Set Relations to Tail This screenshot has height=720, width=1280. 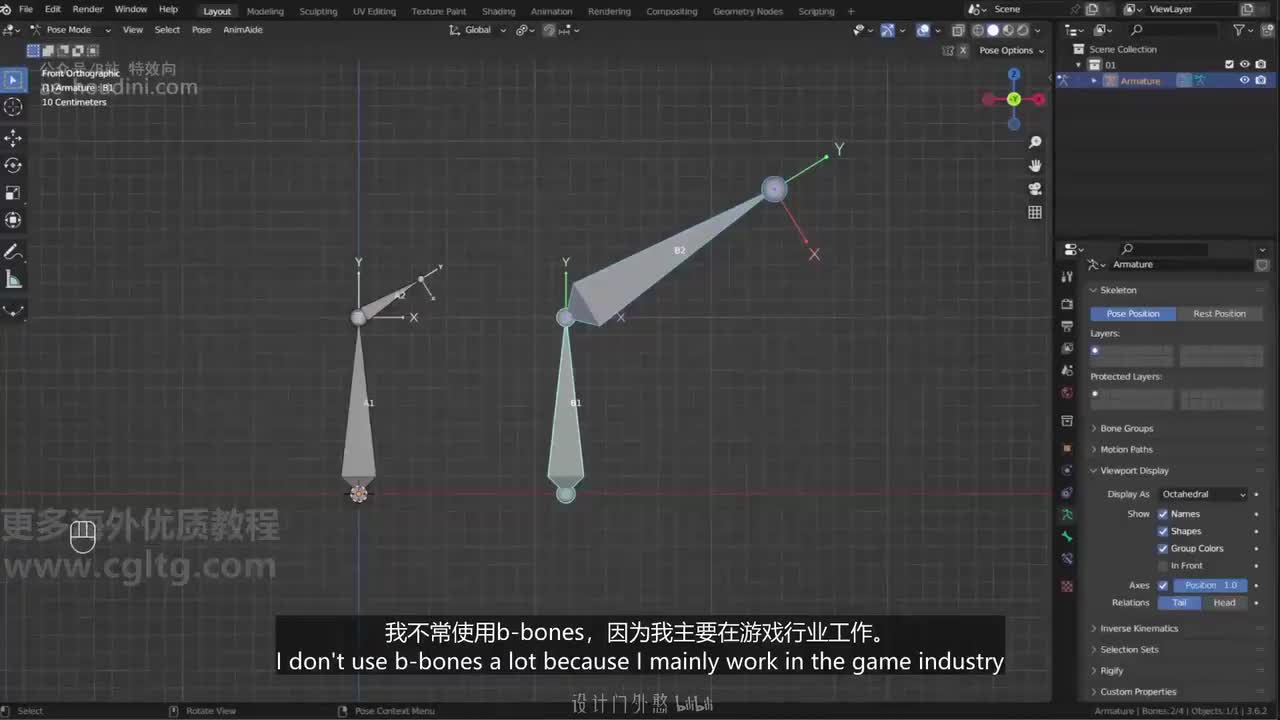1179,602
